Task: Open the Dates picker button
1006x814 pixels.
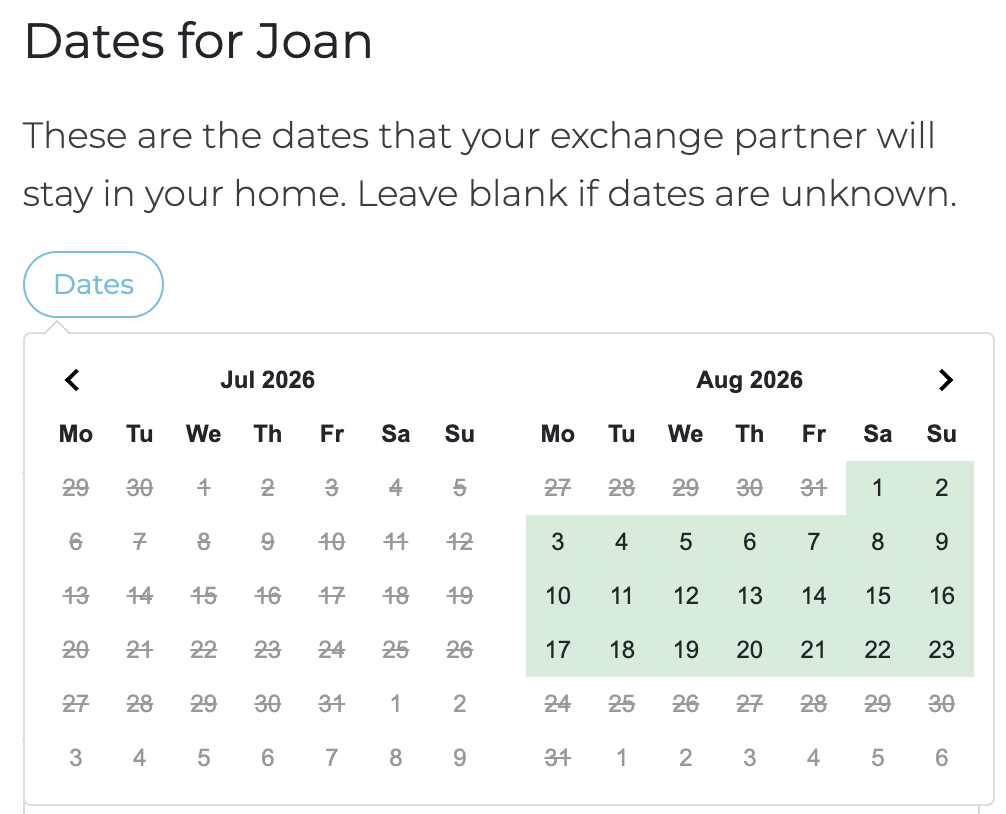Action: click(94, 284)
